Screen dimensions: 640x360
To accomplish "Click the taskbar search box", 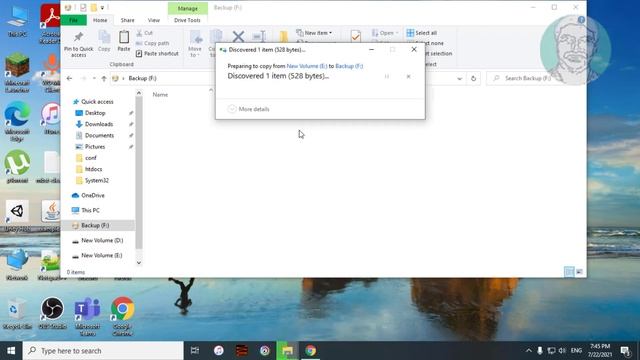I will [x=103, y=351].
